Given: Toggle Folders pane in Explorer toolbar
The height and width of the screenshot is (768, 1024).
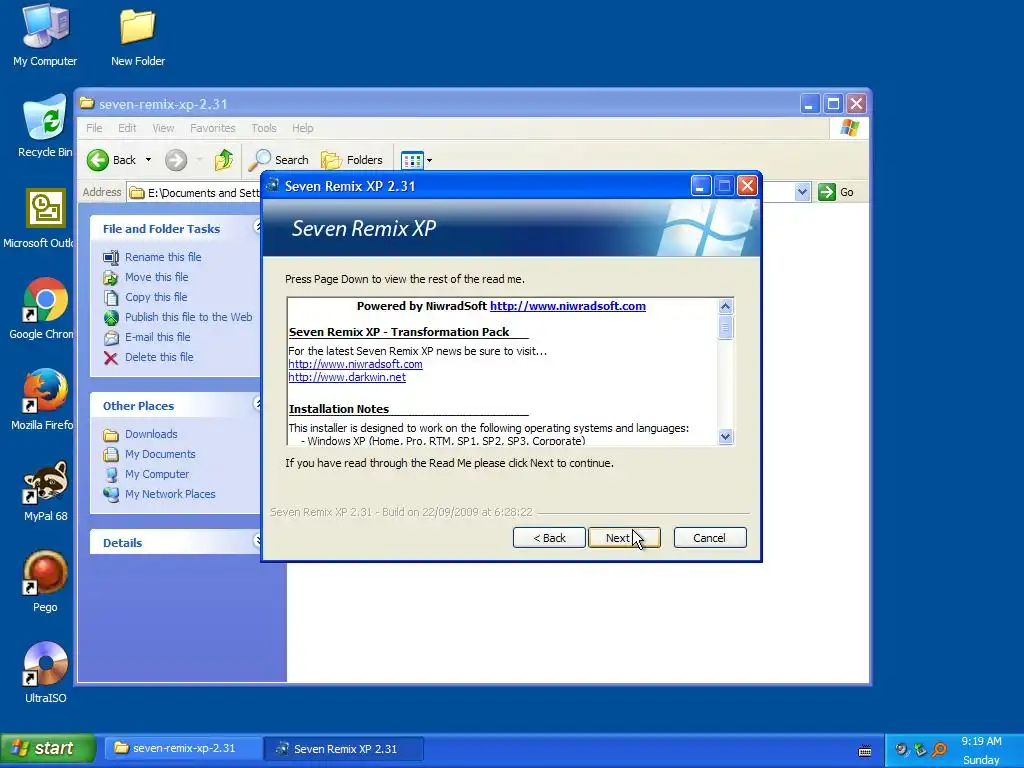Looking at the screenshot, I should (351, 160).
